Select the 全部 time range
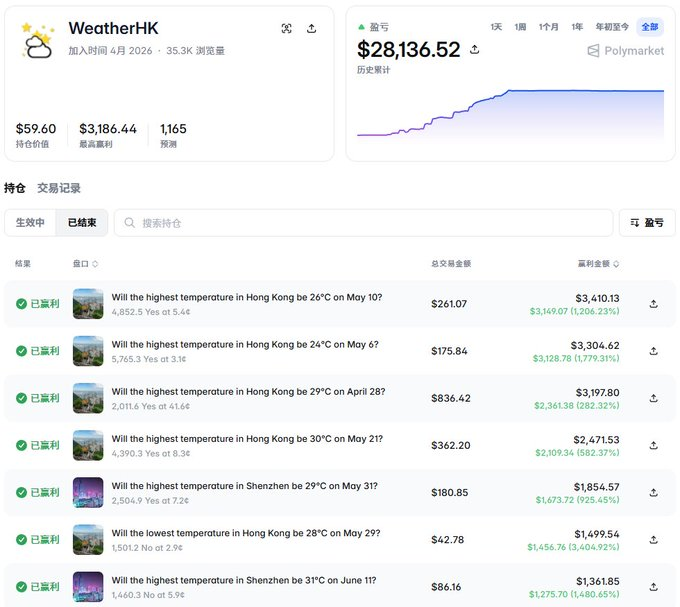This screenshot has height=607, width=680. [650, 27]
